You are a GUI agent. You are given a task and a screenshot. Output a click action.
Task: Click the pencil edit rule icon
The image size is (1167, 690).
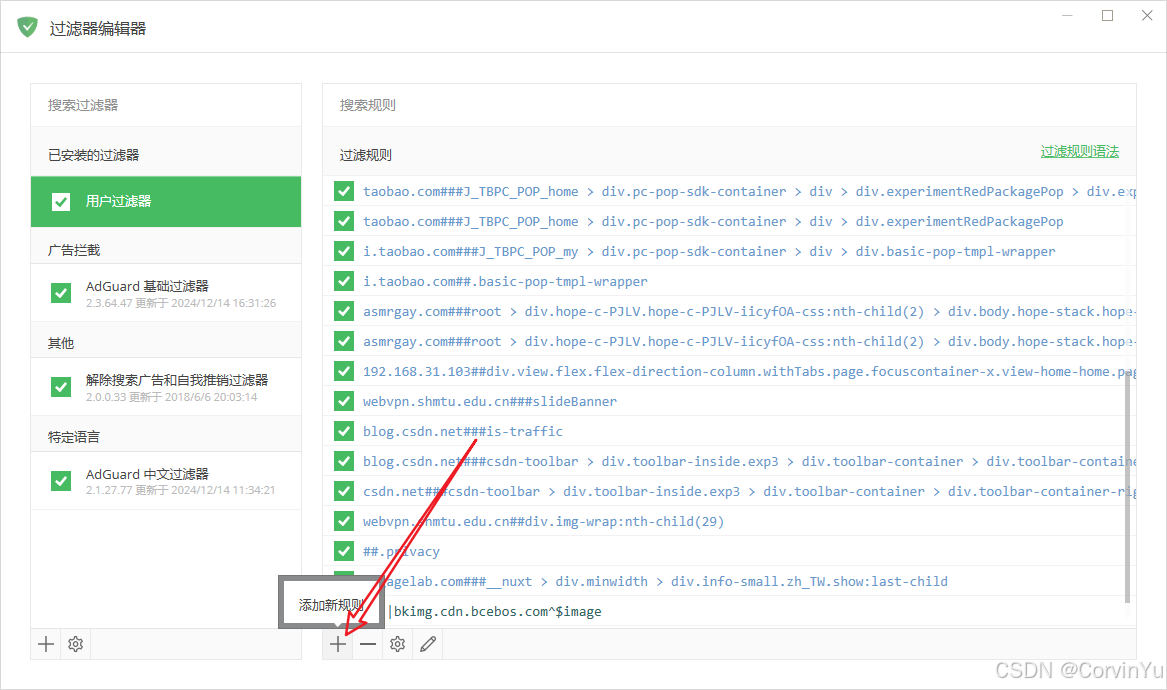(428, 644)
